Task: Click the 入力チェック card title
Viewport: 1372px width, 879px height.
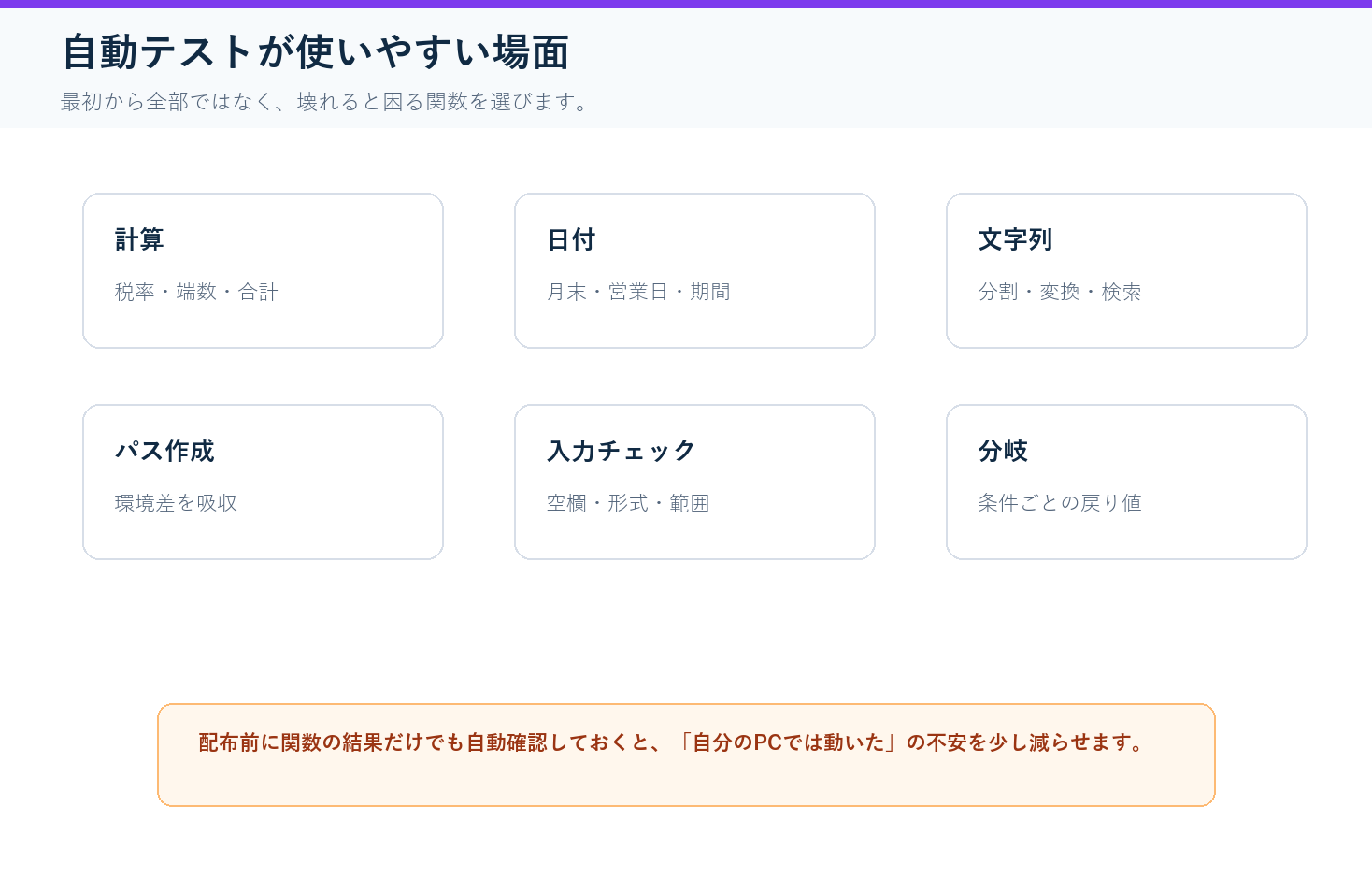Action: (622, 451)
